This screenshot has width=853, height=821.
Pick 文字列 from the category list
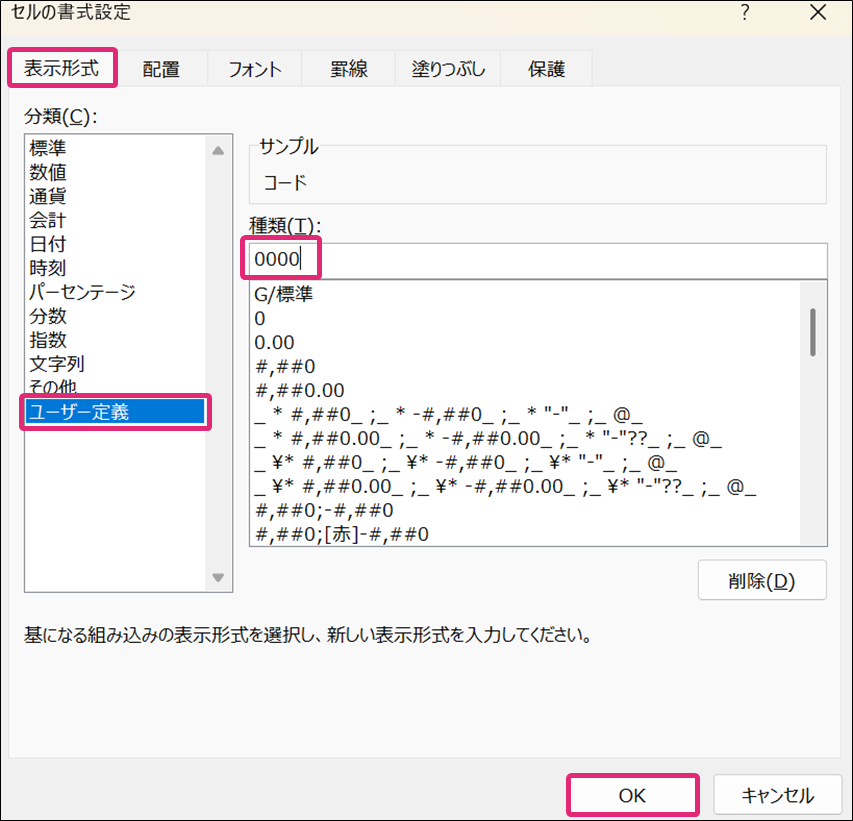click(x=57, y=364)
